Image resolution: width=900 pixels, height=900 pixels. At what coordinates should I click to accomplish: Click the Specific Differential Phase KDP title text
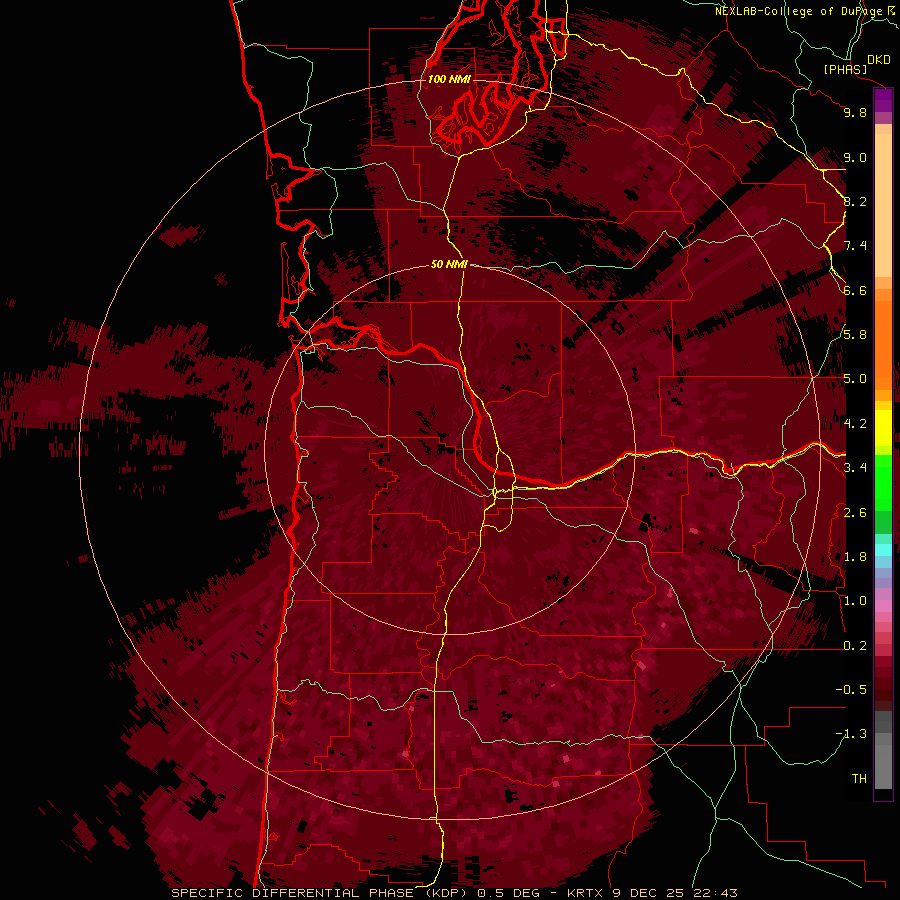319,893
